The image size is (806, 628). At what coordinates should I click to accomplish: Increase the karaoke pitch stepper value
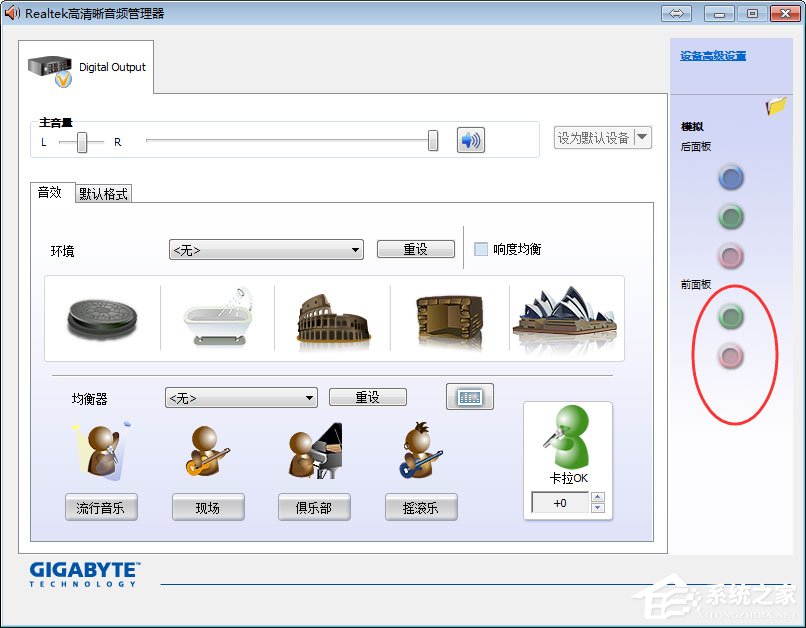click(x=599, y=498)
